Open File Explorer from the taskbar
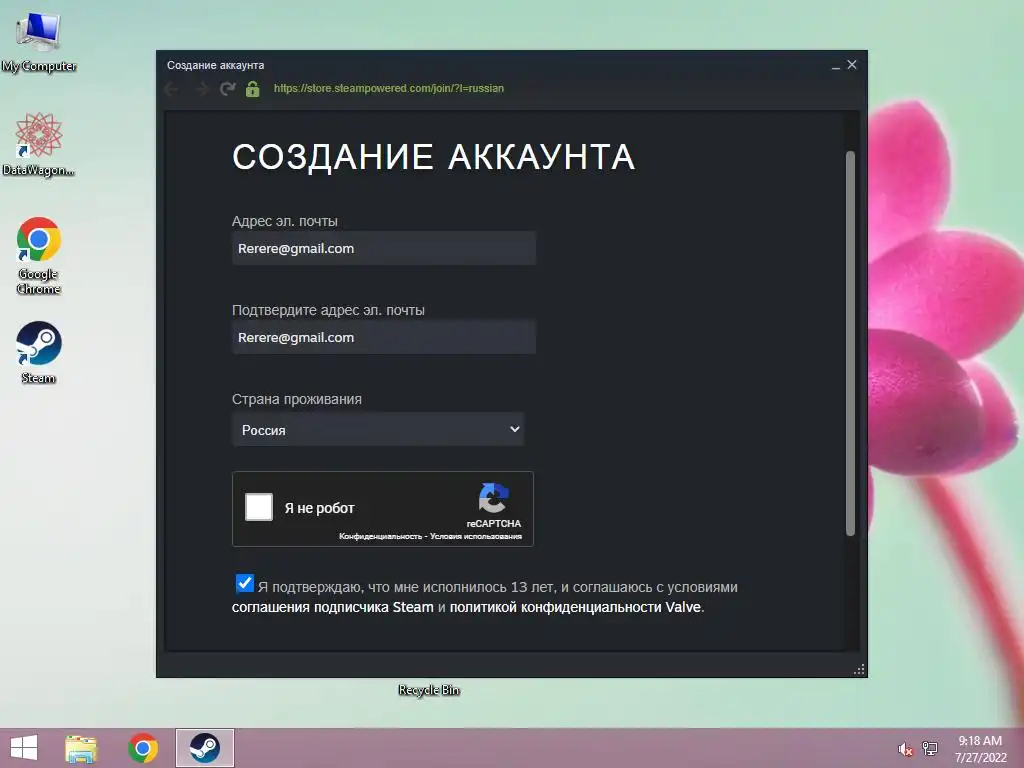Screen dimensions: 1024x768 coord(81,748)
